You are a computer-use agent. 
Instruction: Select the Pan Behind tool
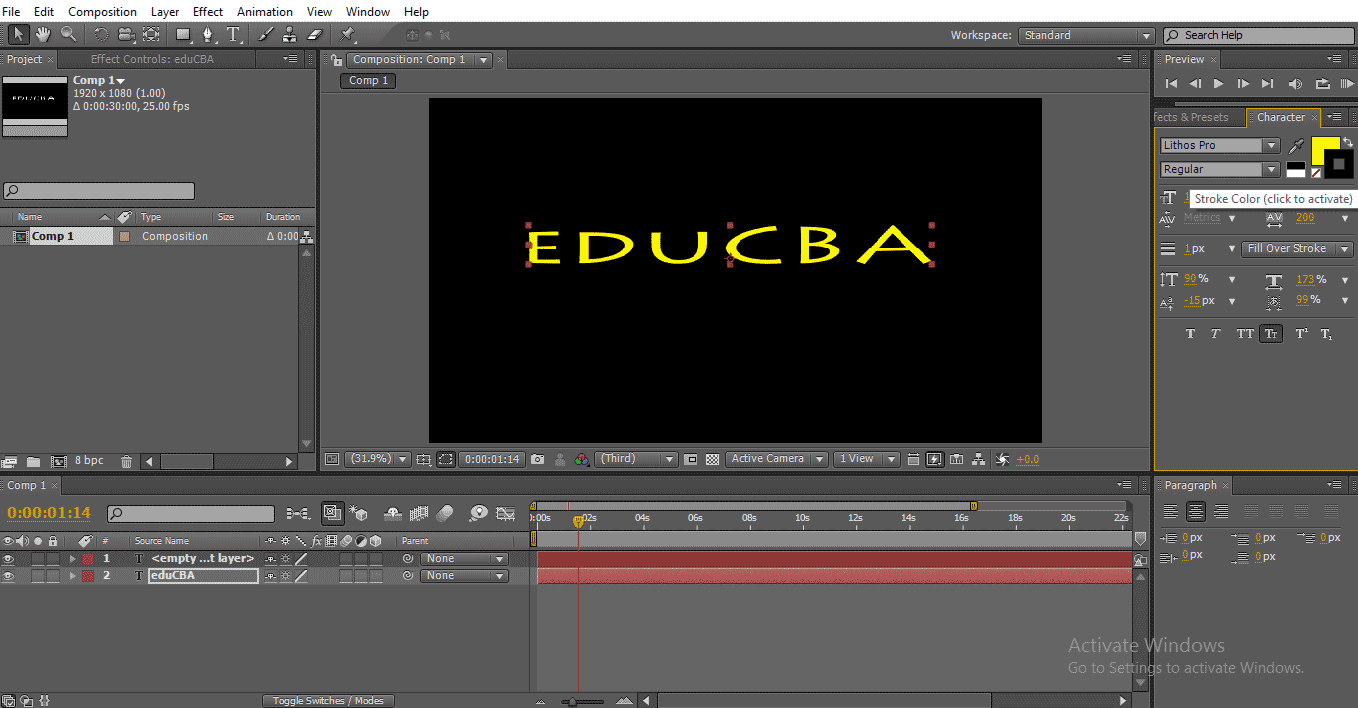coord(151,35)
